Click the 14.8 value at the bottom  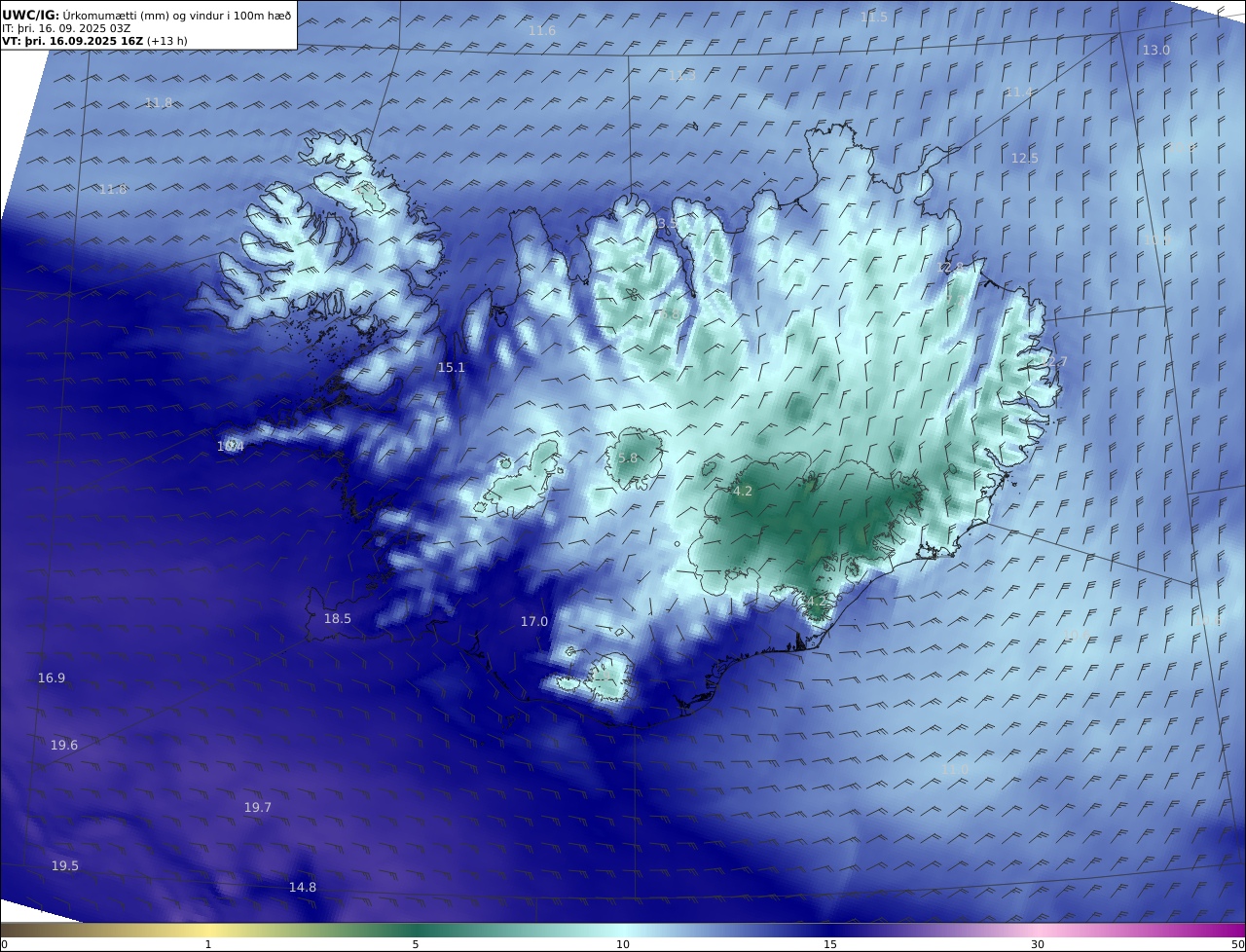click(303, 888)
